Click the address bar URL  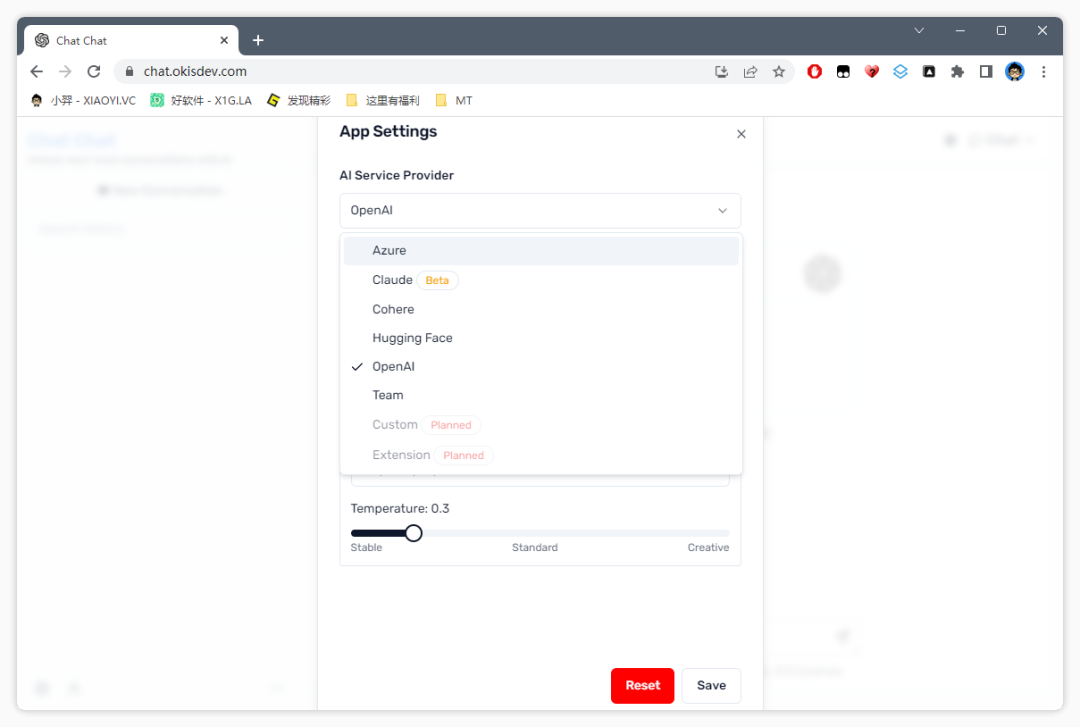195,71
